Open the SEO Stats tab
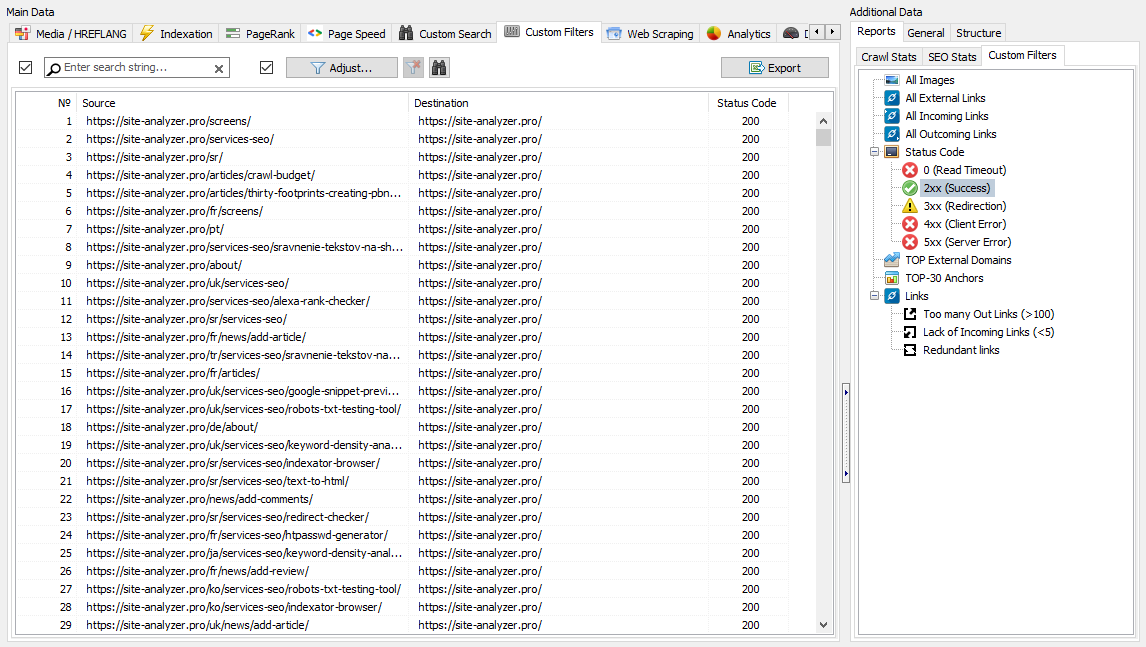The width and height of the screenshot is (1146, 647). pos(951,57)
